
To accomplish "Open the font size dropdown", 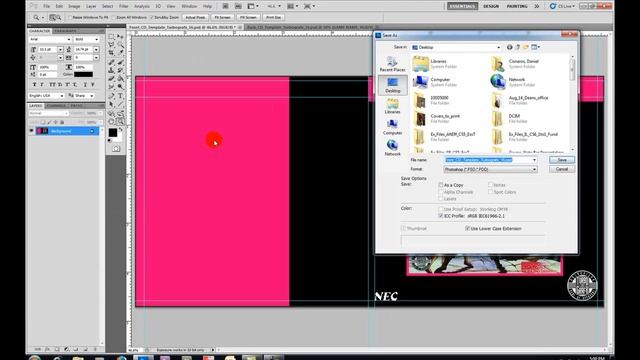I will coord(60,49).
